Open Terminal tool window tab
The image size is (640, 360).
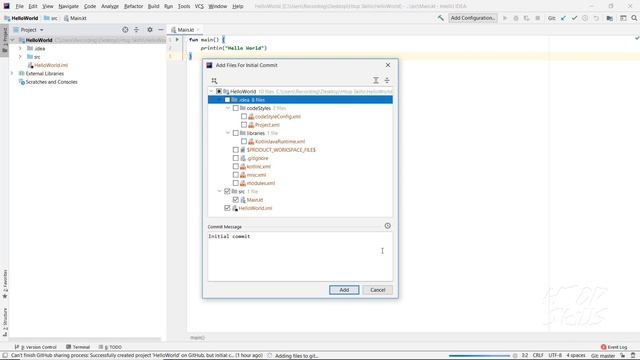click(x=78, y=347)
